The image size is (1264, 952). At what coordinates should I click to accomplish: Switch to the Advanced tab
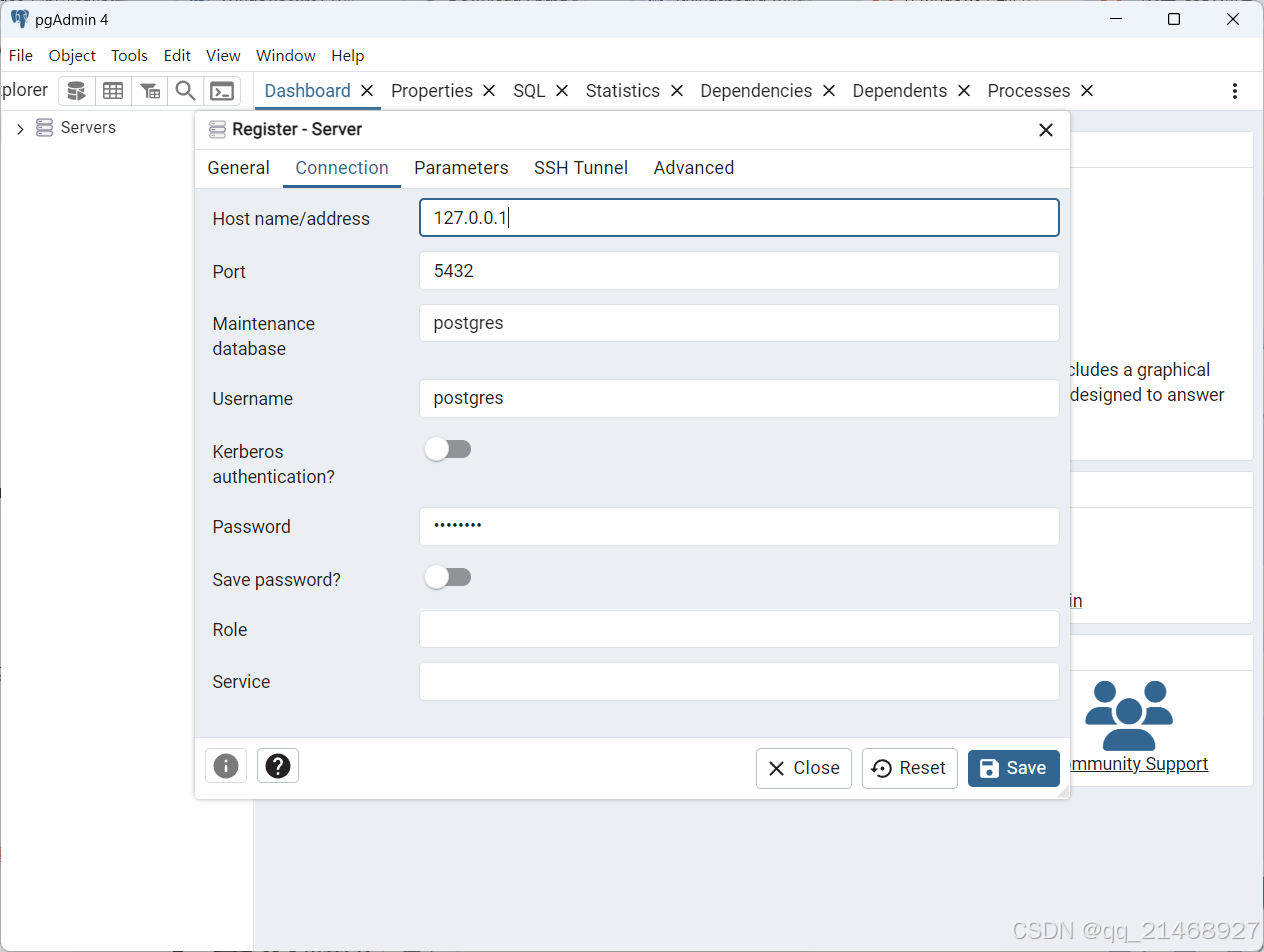[694, 168]
